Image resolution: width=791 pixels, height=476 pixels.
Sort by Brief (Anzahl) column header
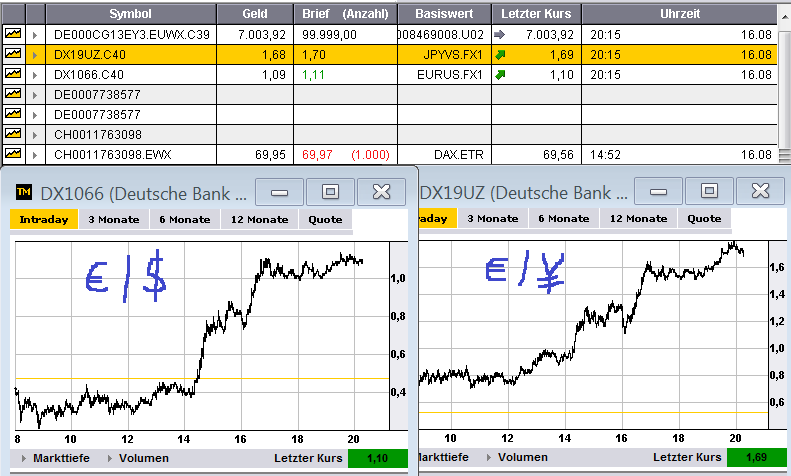(346, 14)
